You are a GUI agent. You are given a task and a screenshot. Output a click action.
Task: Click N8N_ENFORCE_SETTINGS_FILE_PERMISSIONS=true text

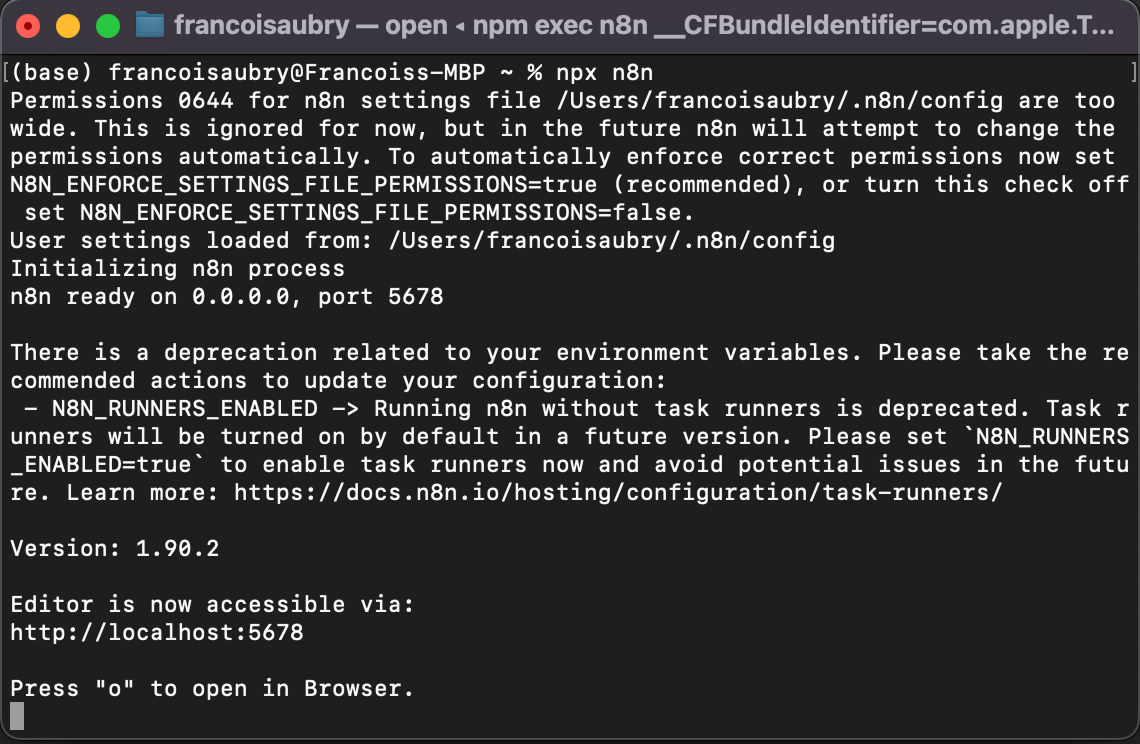click(304, 184)
